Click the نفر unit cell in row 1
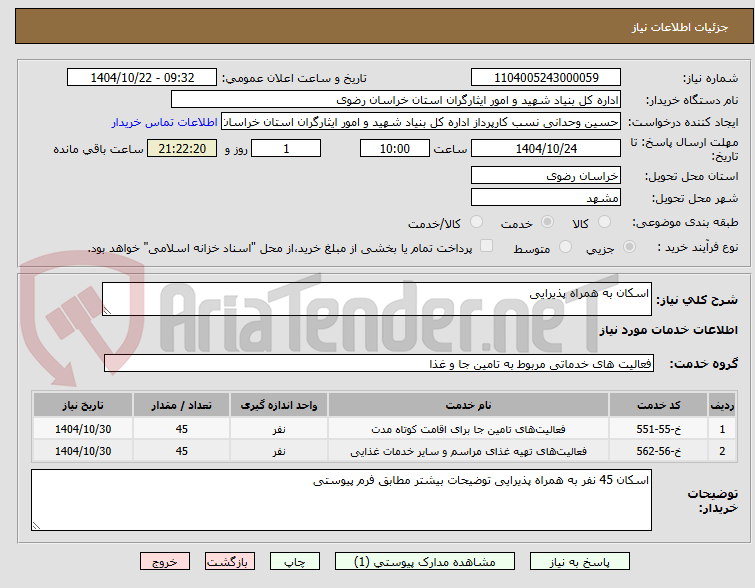 click(279, 429)
